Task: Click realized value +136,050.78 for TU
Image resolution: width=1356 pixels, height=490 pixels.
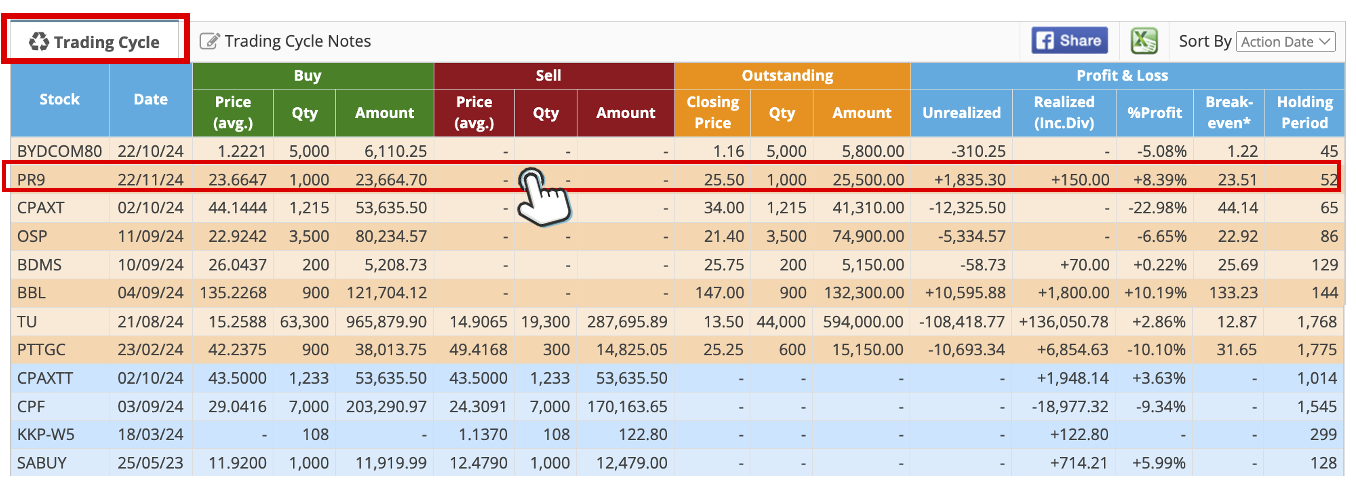Action: [x=1063, y=322]
